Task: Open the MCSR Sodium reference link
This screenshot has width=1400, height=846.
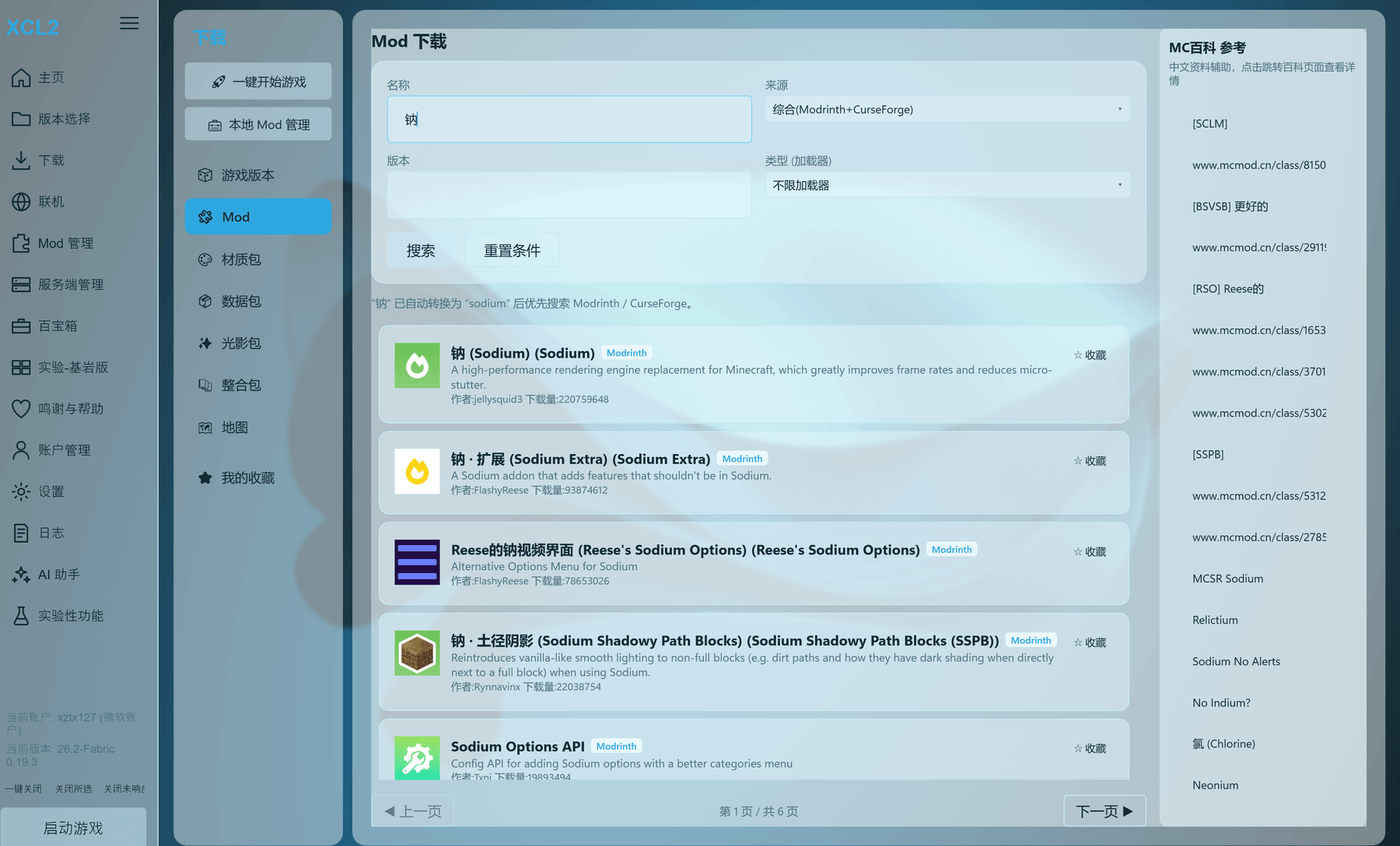Action: tap(1227, 579)
